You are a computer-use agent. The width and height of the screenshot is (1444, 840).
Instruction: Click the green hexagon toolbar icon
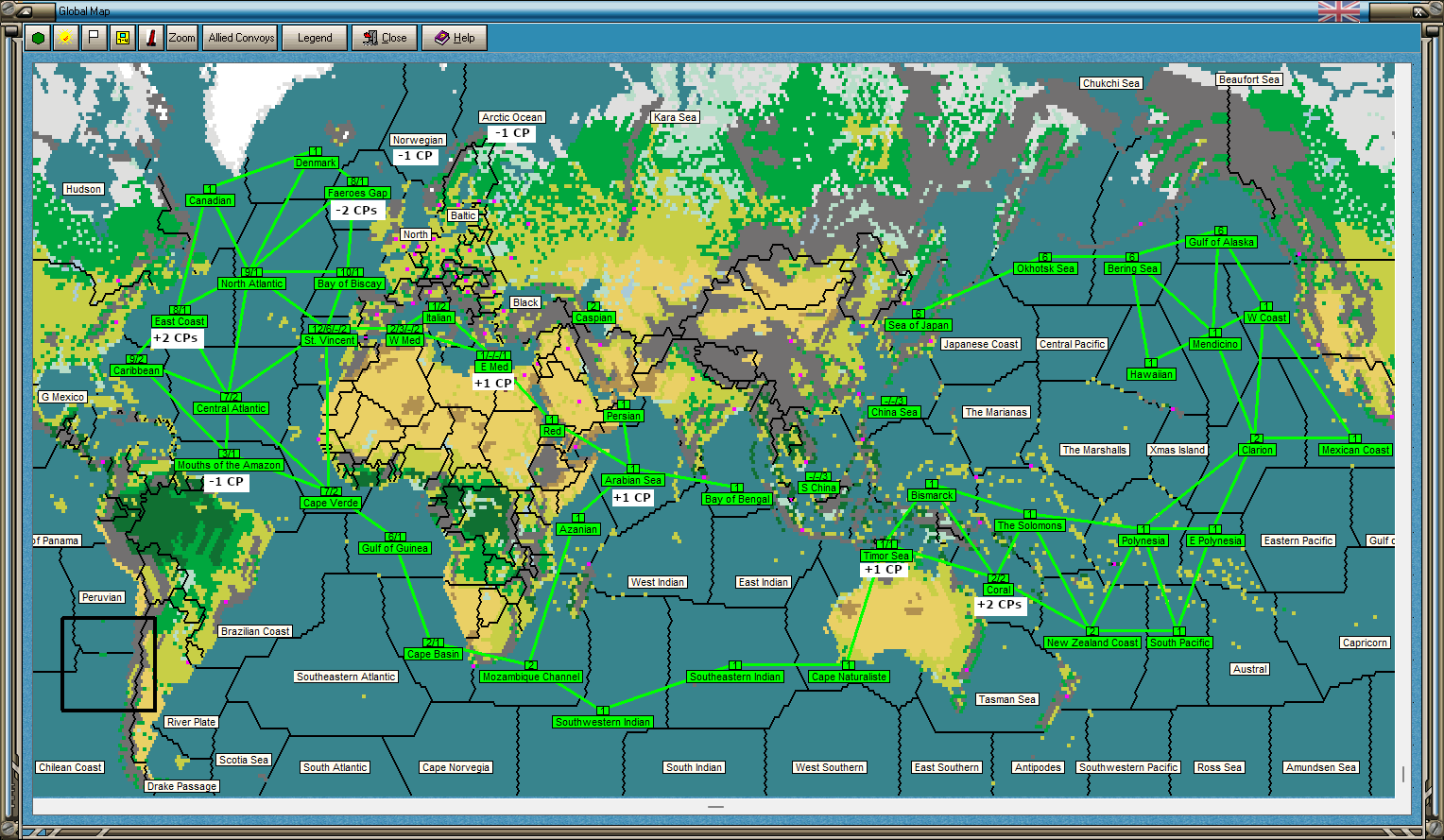click(x=37, y=38)
